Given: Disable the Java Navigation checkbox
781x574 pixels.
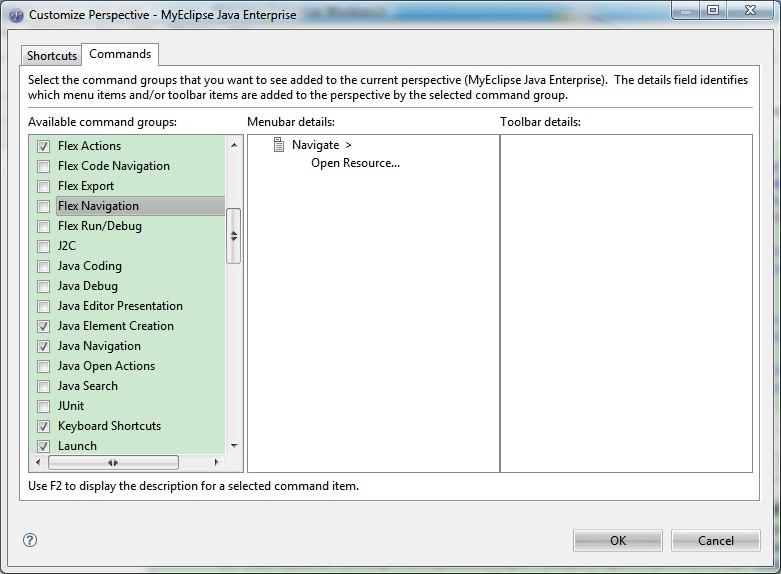Looking at the screenshot, I should click(x=43, y=346).
